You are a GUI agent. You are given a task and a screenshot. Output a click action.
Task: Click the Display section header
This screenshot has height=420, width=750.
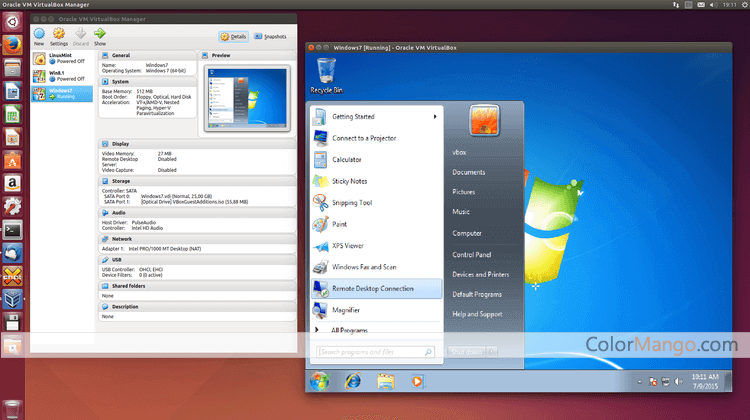pos(197,144)
